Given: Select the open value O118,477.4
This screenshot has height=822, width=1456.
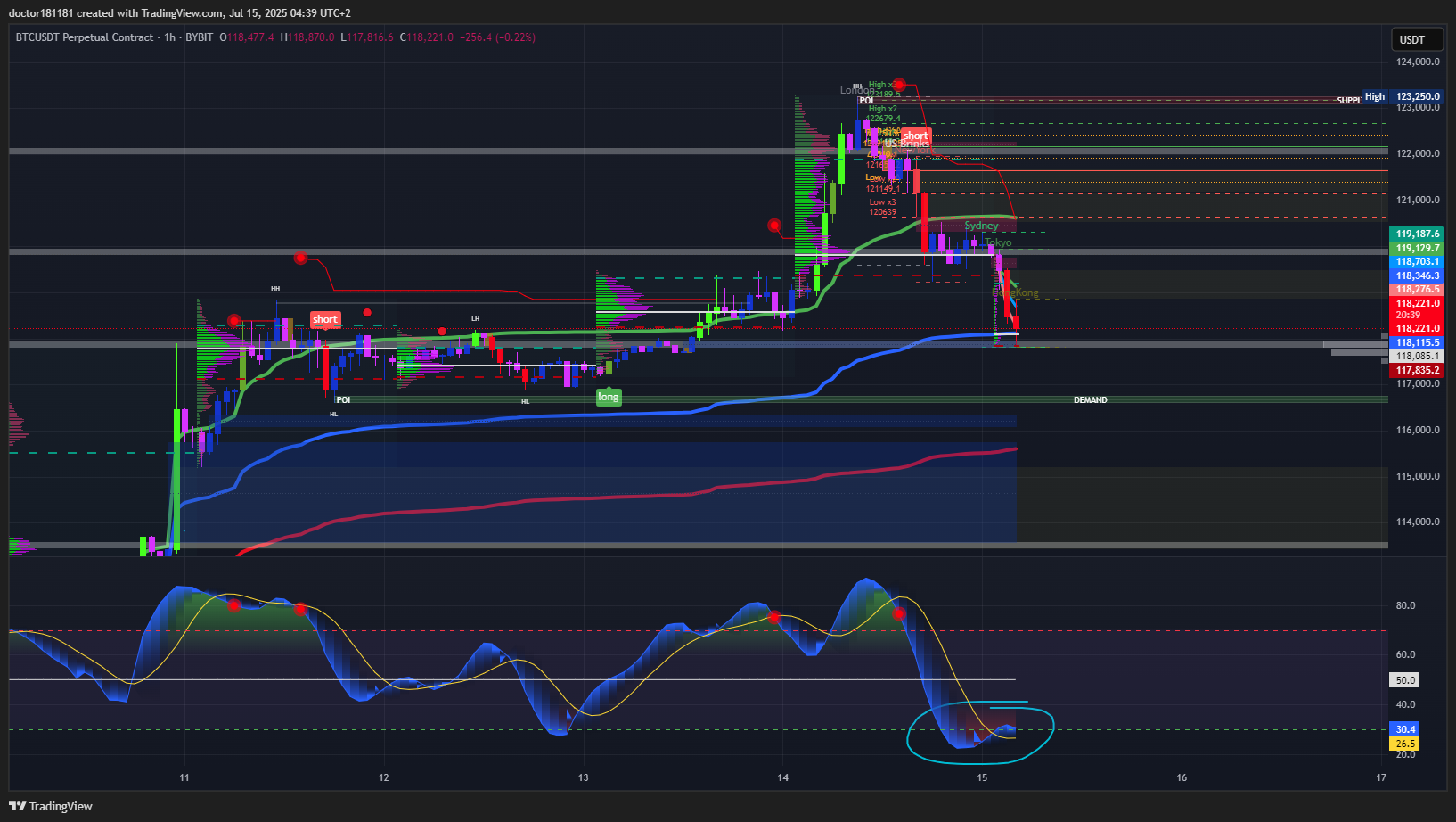Looking at the screenshot, I should [248, 37].
